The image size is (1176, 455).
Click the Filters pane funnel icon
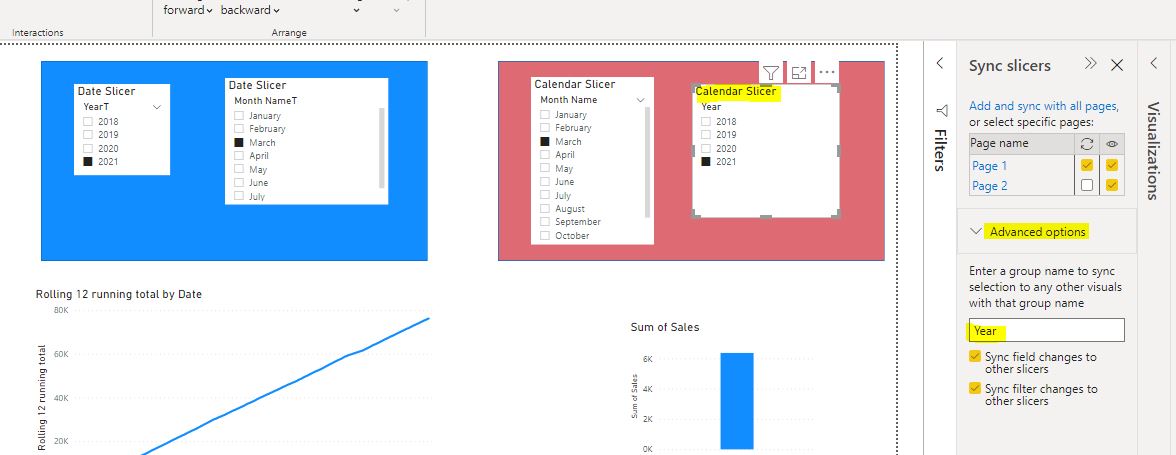click(942, 111)
